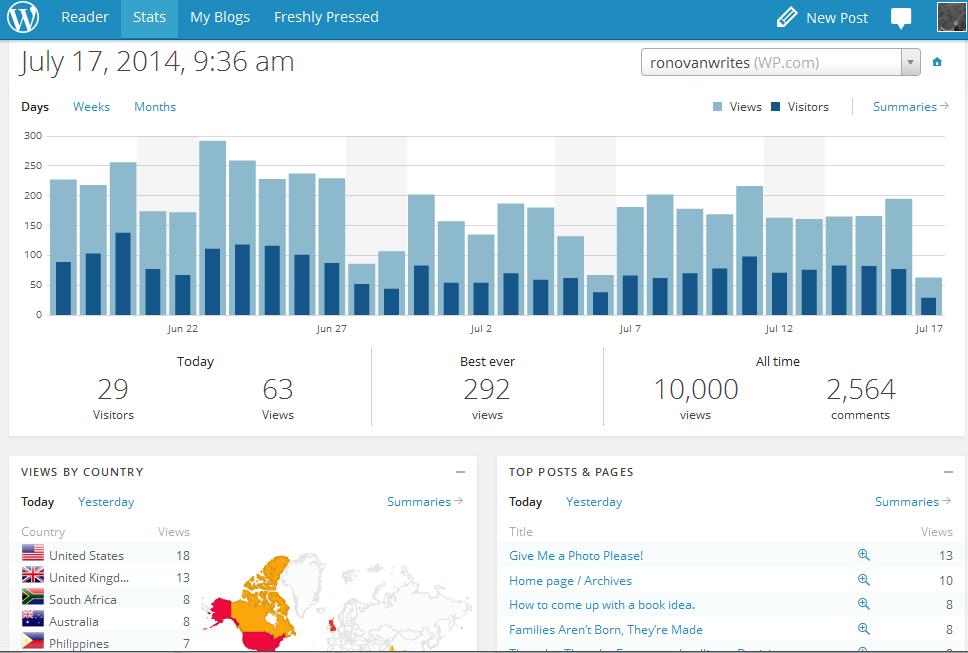Collapse the Top Posts & Pages panel
Image resolution: width=968 pixels, height=653 pixels.
[x=948, y=472]
